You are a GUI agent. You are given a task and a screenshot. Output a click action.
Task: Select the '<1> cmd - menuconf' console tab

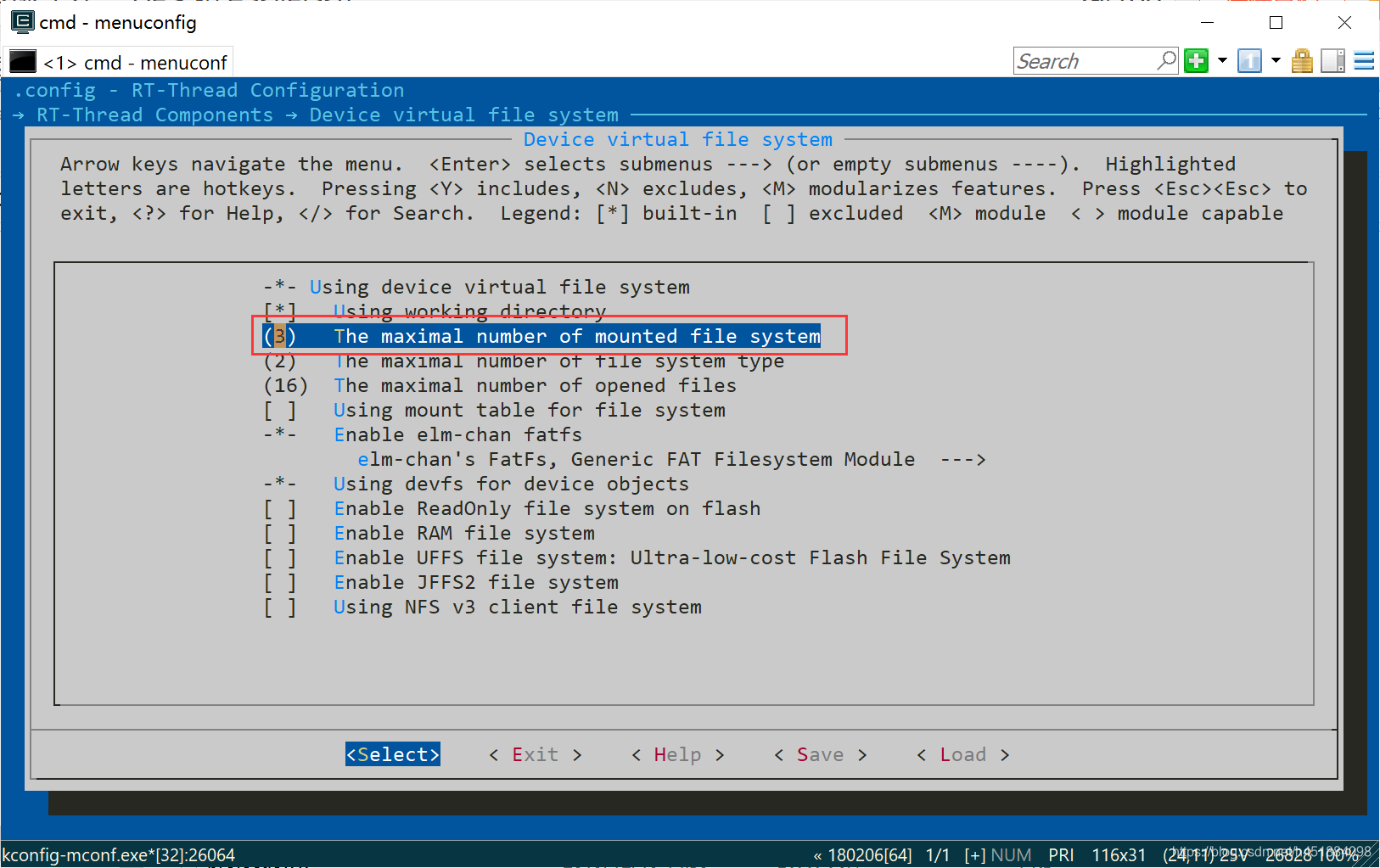(x=119, y=62)
